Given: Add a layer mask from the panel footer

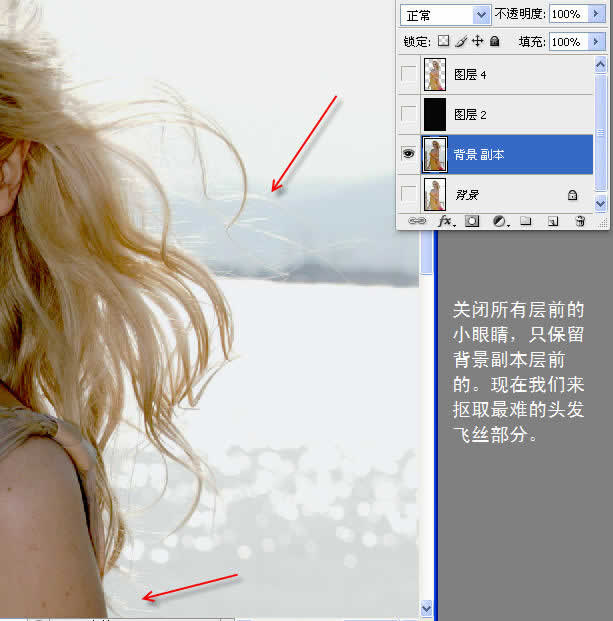Looking at the screenshot, I should pos(472,221).
